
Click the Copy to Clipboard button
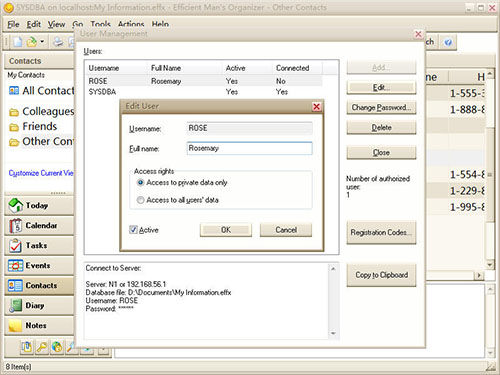[x=381, y=275]
